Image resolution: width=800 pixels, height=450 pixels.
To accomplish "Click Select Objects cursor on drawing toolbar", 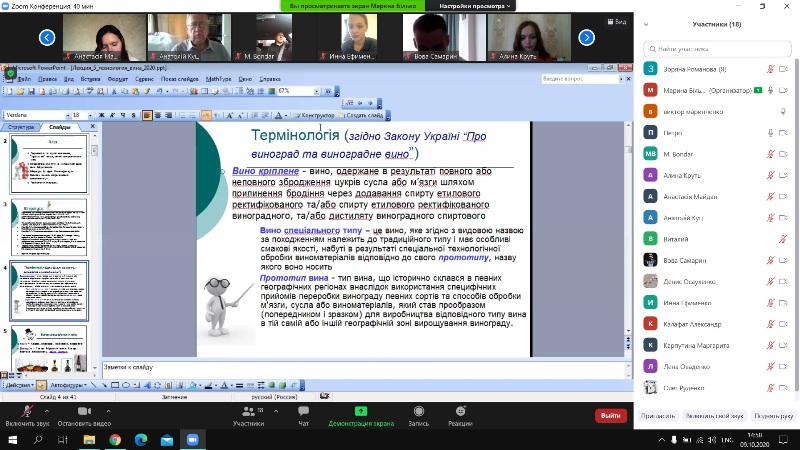I will pos(41,385).
